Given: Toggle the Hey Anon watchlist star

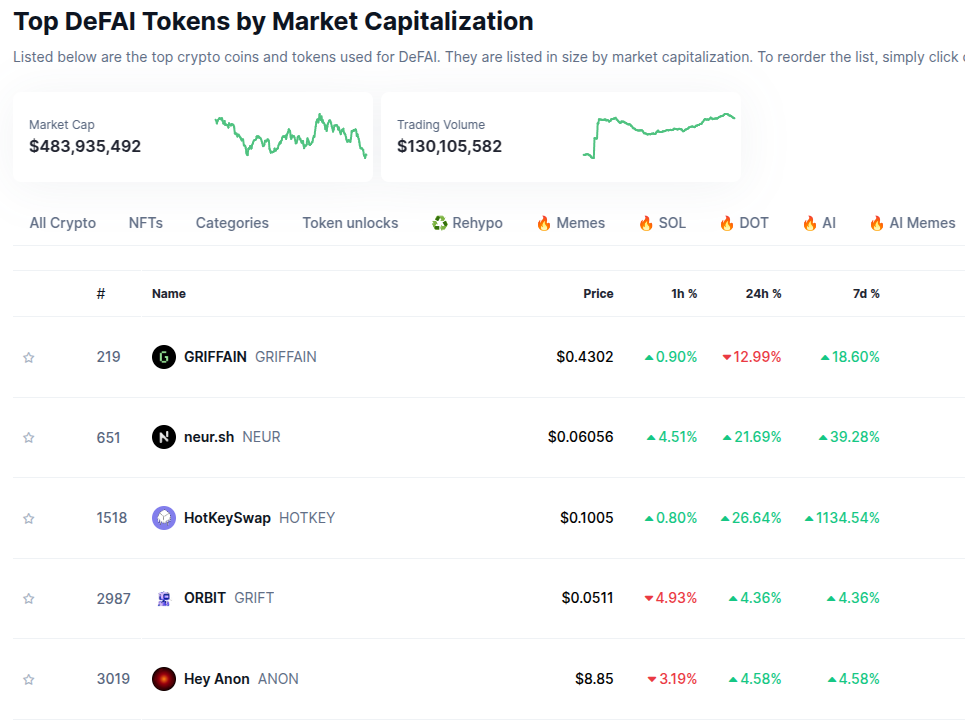Looking at the screenshot, I should tap(29, 679).
